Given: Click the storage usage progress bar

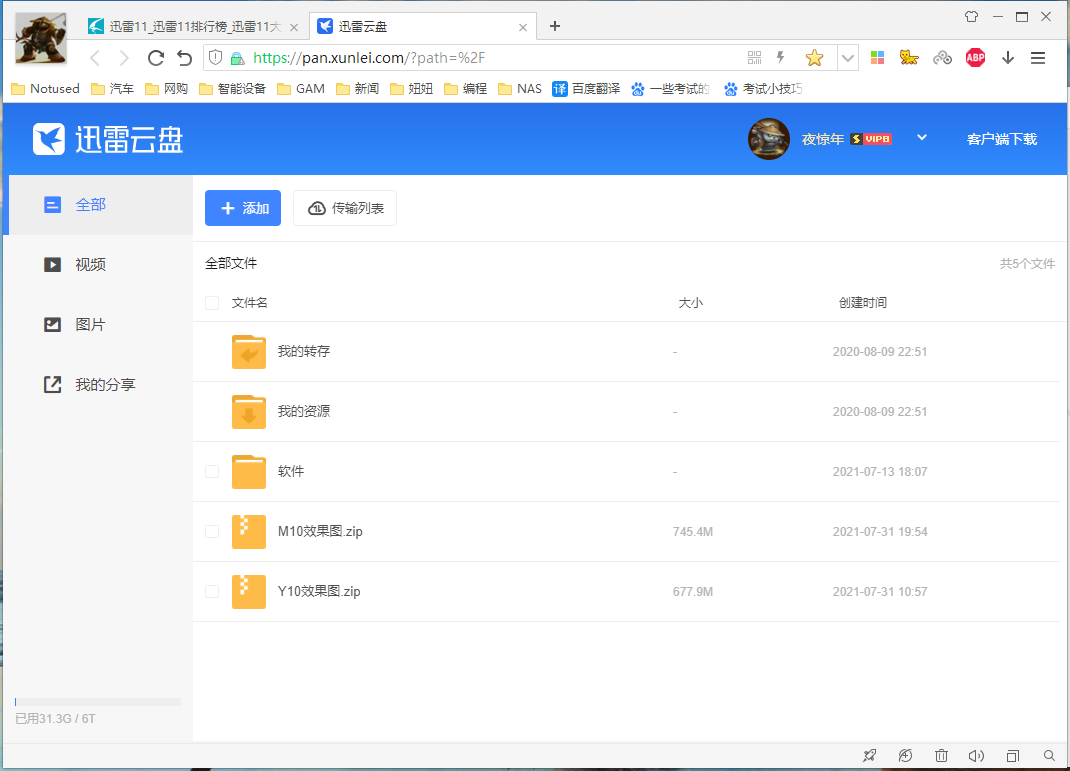Looking at the screenshot, I should click(98, 701).
